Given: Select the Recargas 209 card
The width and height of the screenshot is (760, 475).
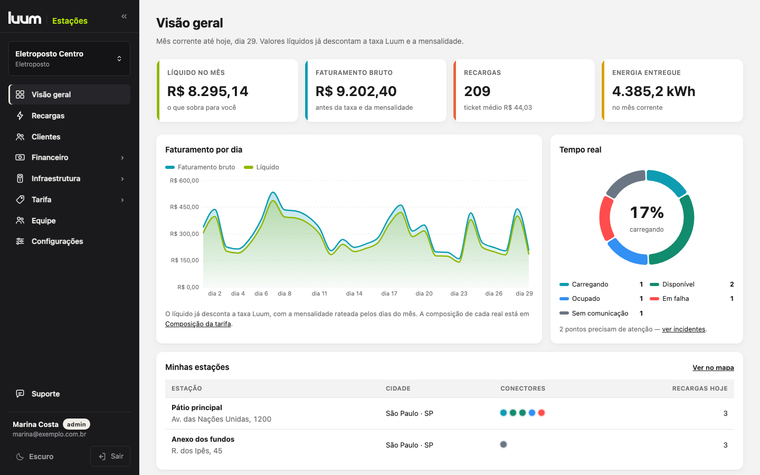Looking at the screenshot, I should click(x=524, y=91).
